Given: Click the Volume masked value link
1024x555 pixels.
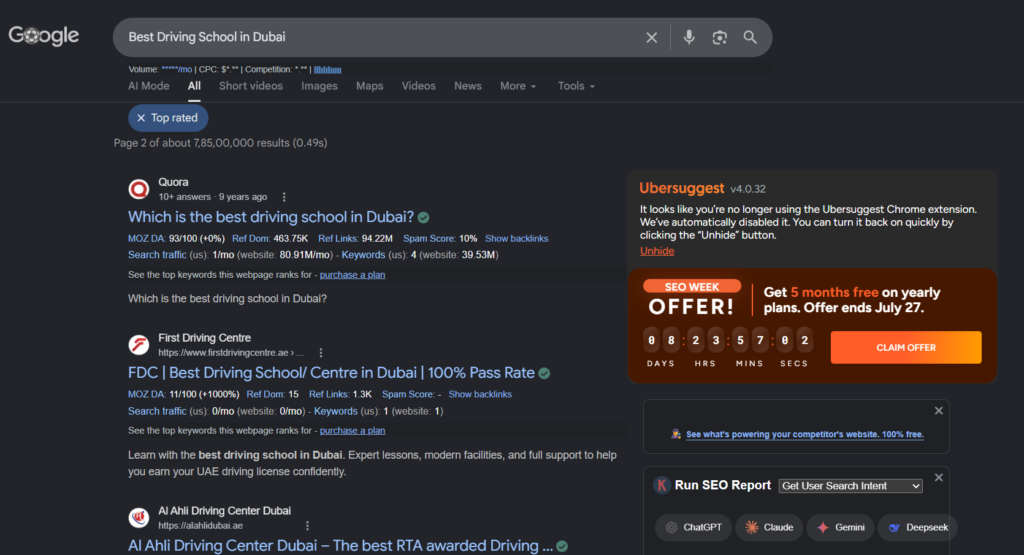Looking at the screenshot, I should click(x=176, y=69).
